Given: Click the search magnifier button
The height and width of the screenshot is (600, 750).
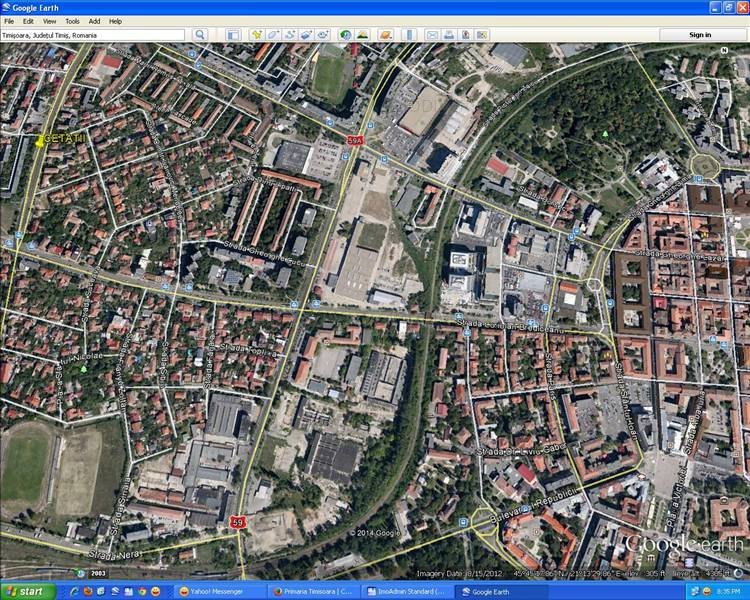Looking at the screenshot, I should click(x=200, y=35).
